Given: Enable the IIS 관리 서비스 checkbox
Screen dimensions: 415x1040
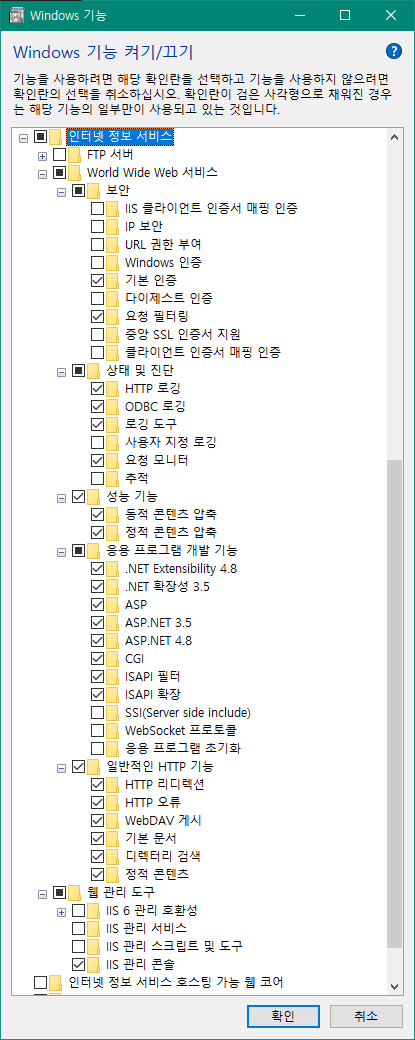Looking at the screenshot, I should (x=78, y=927).
